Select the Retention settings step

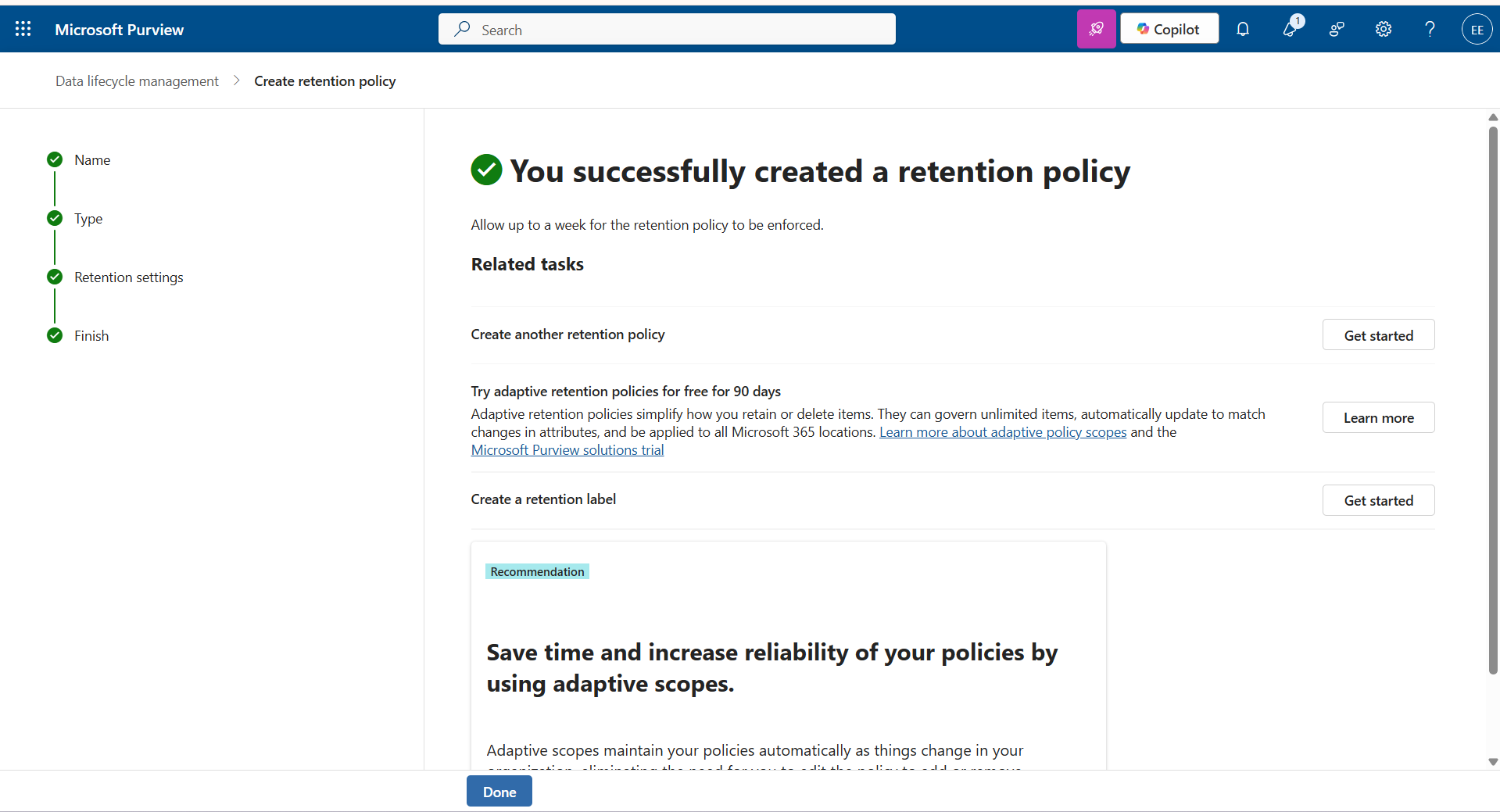pos(129,277)
